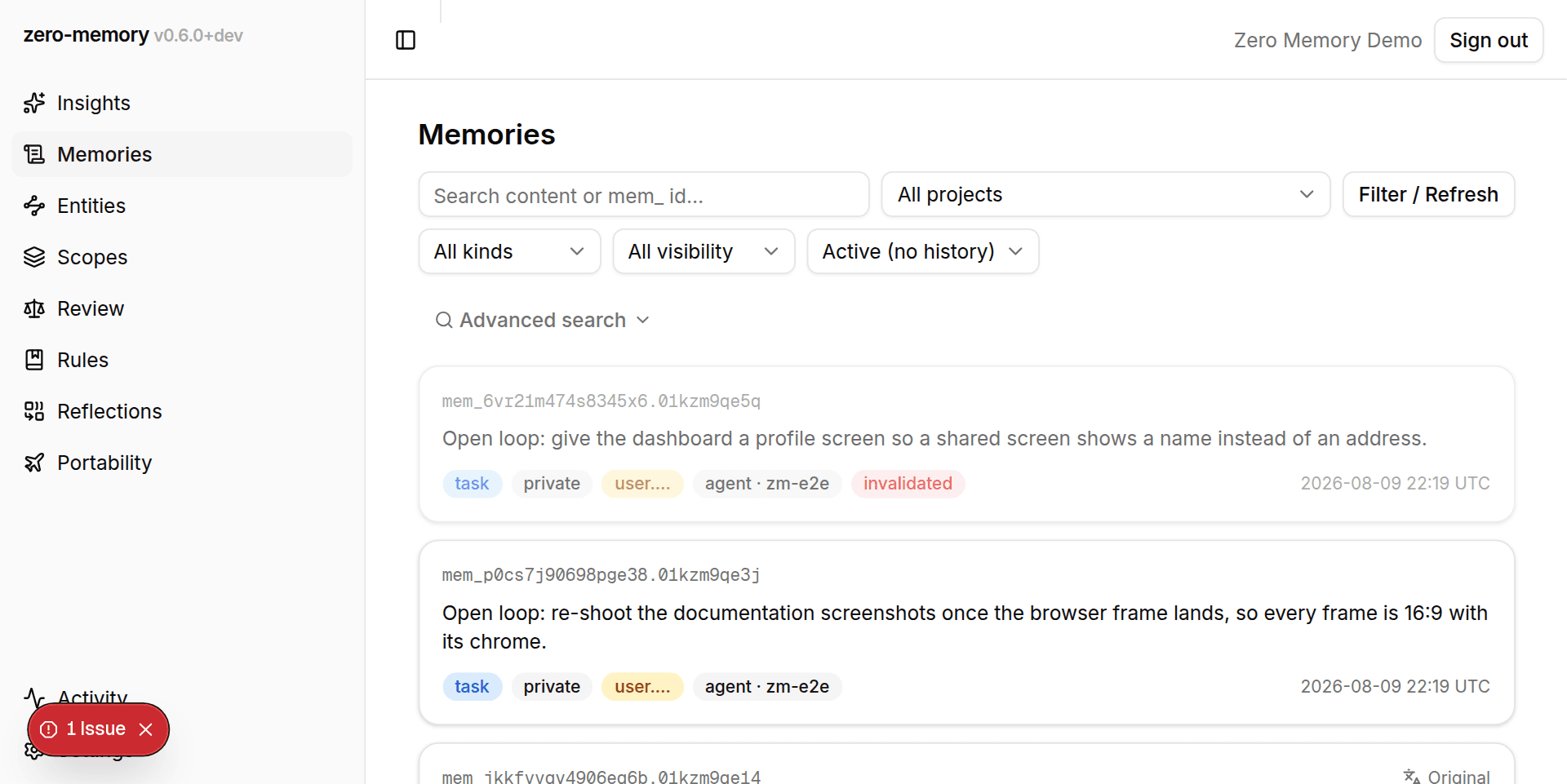Open the re-shoot documentation screenshots memory

tap(965, 627)
